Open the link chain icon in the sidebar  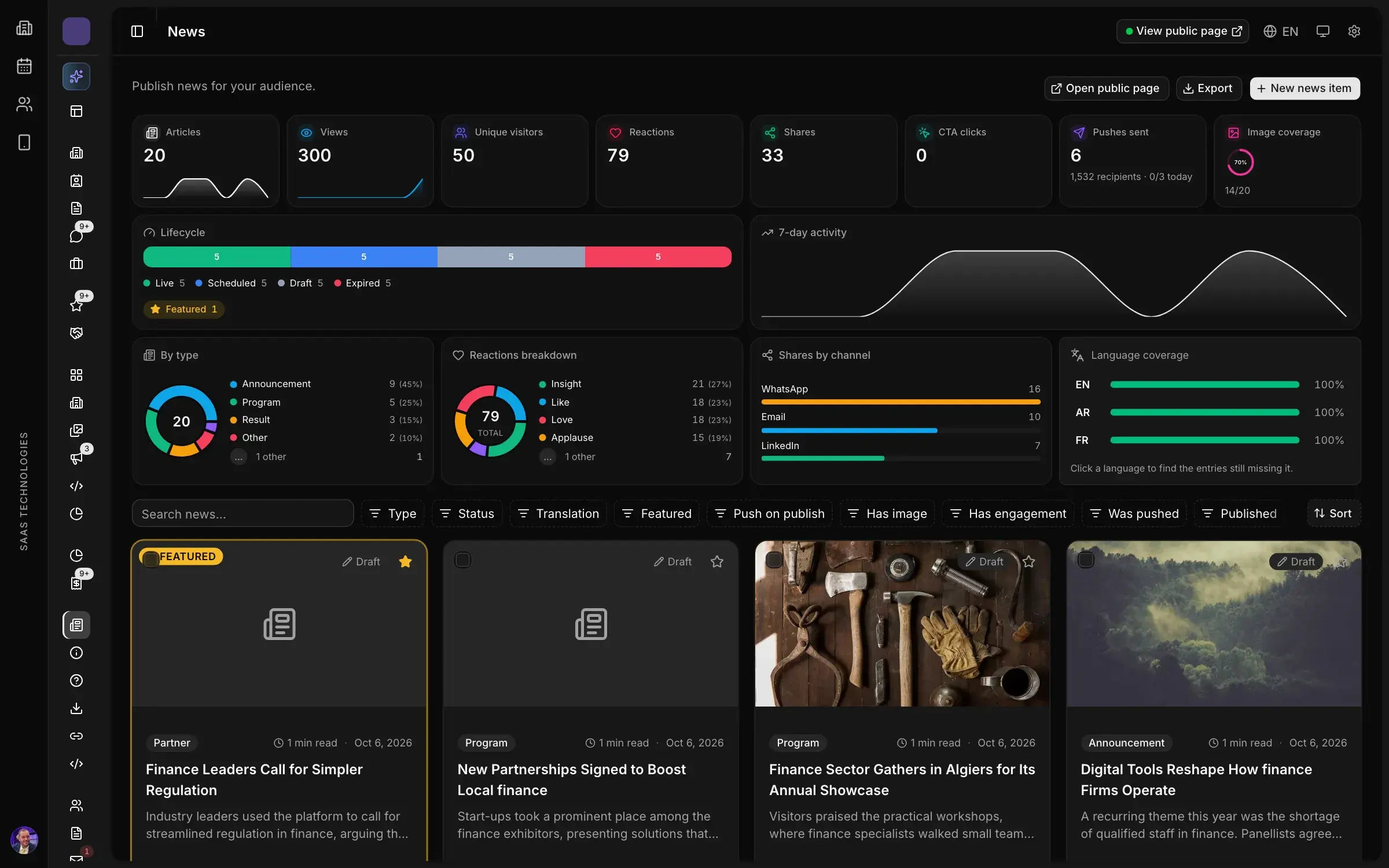click(x=76, y=736)
